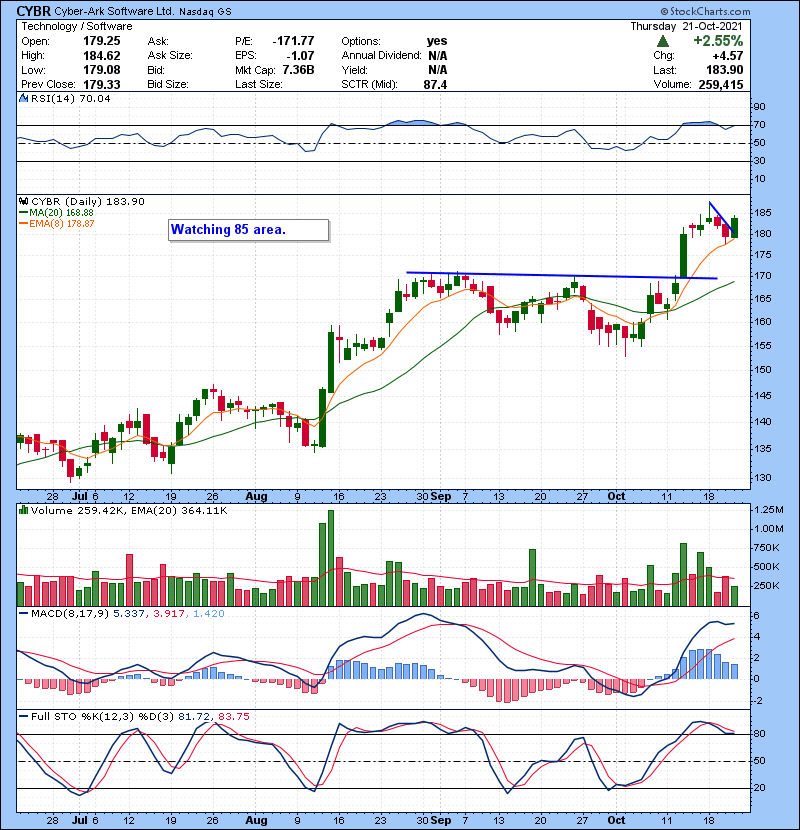The width and height of the screenshot is (800, 830).
Task: Click the 1.25M volume axis label
Action: tap(769, 510)
